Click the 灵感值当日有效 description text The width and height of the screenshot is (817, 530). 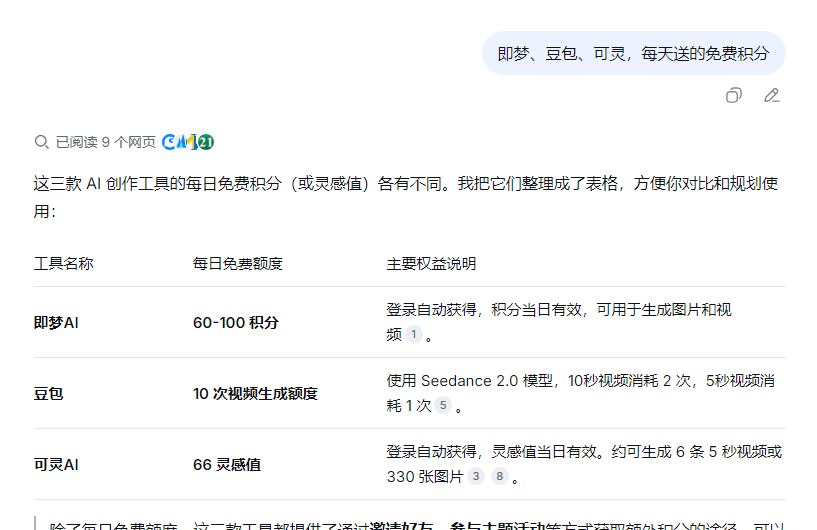click(584, 464)
